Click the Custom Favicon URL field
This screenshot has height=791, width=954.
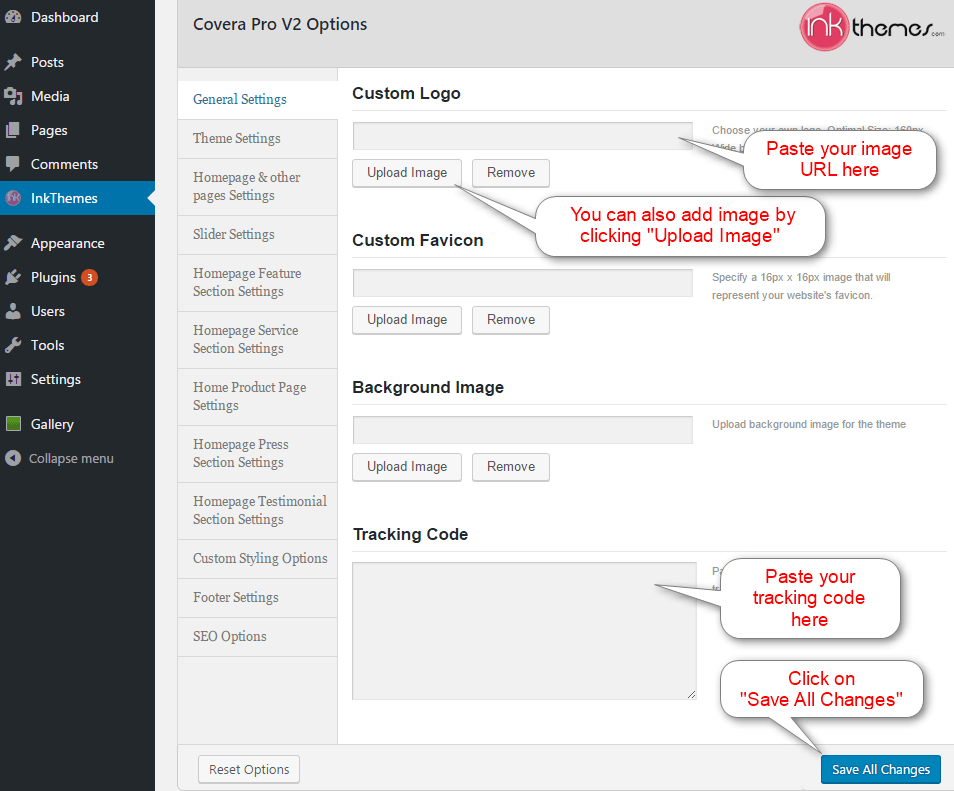point(523,283)
